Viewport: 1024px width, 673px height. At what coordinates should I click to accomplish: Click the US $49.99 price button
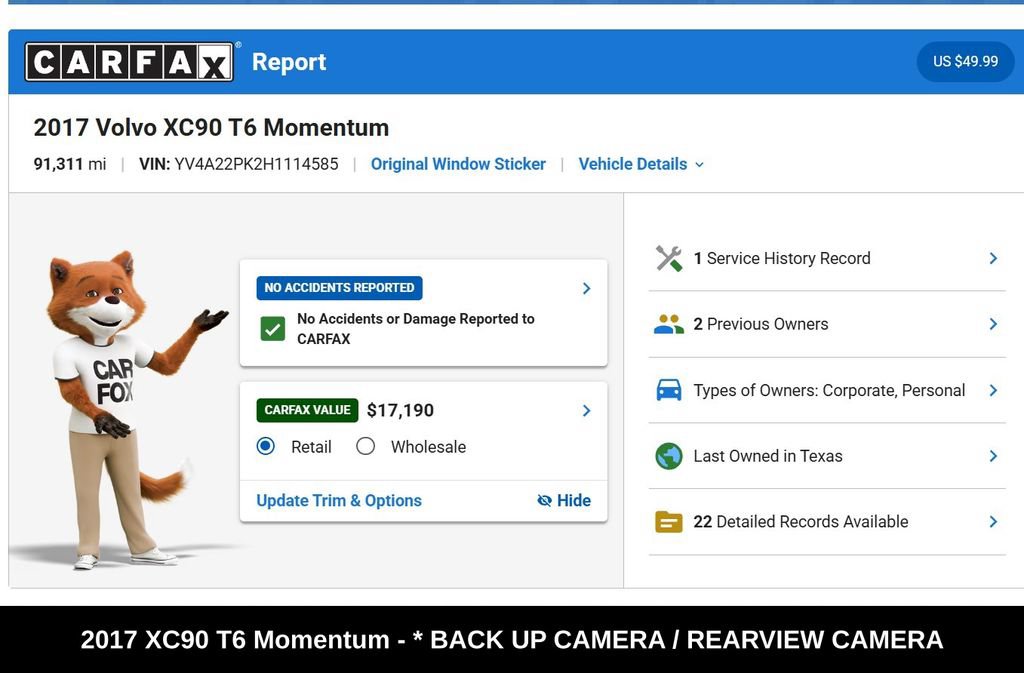pos(965,61)
